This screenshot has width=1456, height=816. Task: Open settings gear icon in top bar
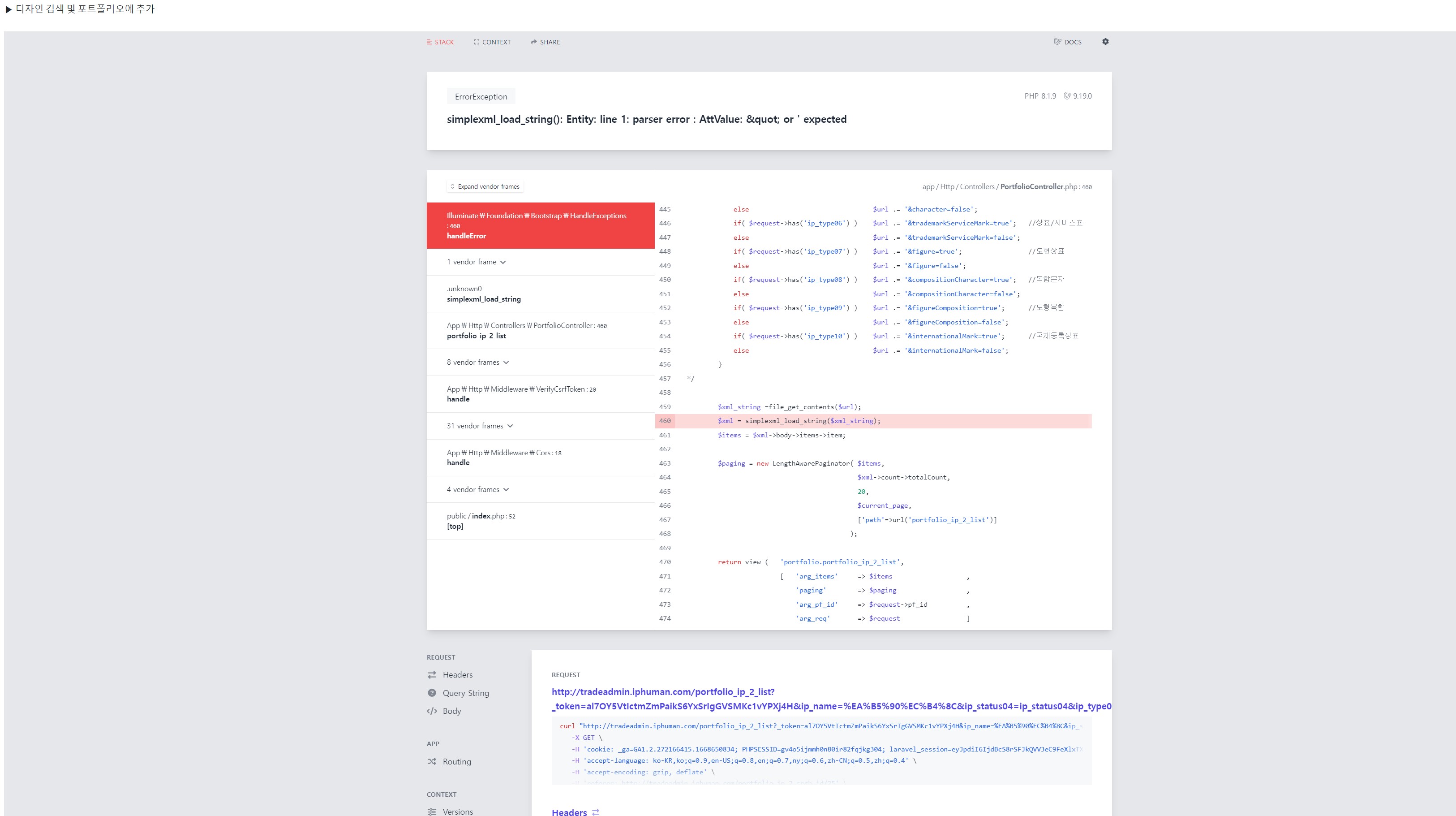click(x=1105, y=41)
